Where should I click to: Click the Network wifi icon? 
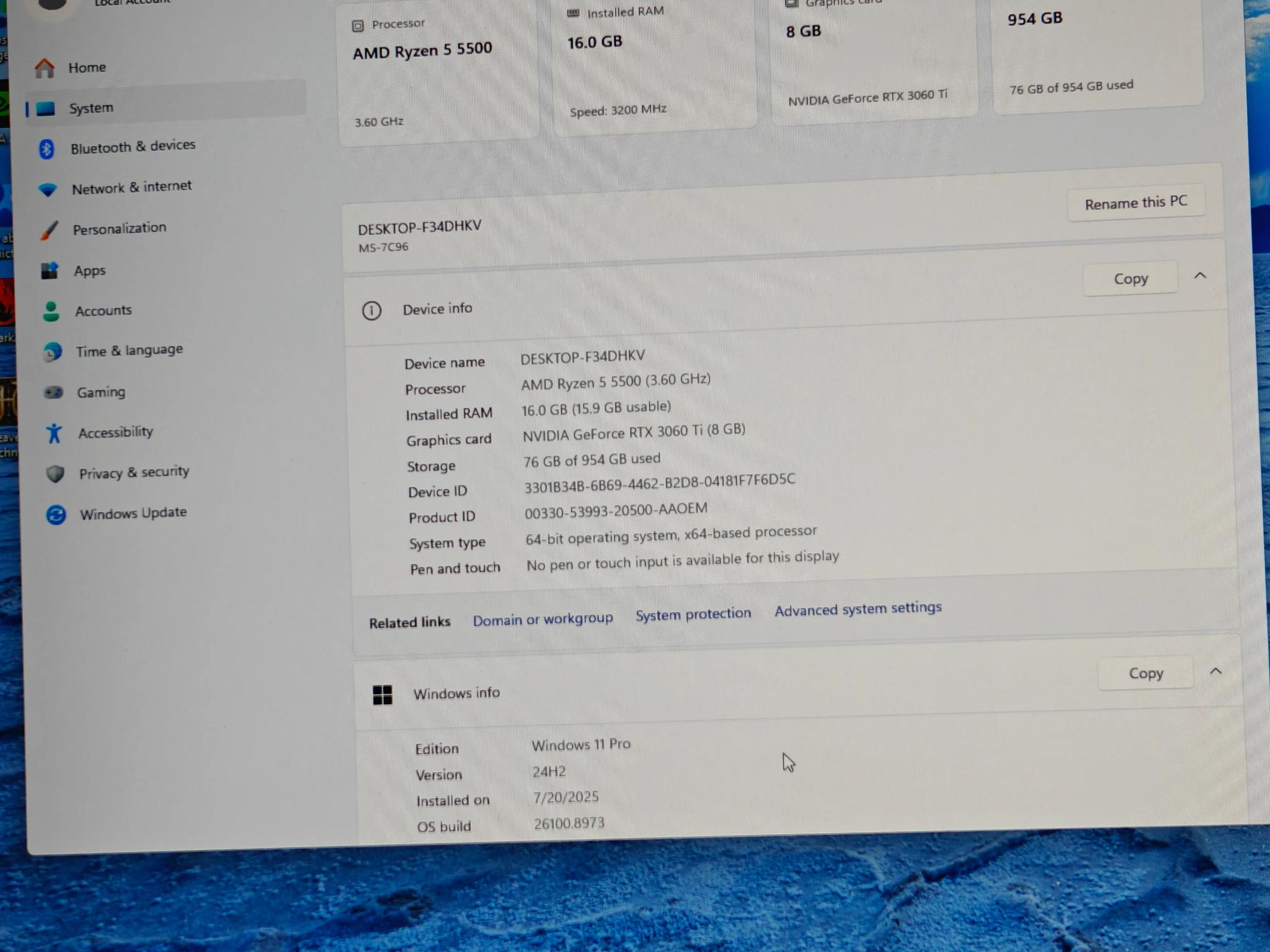(48, 190)
